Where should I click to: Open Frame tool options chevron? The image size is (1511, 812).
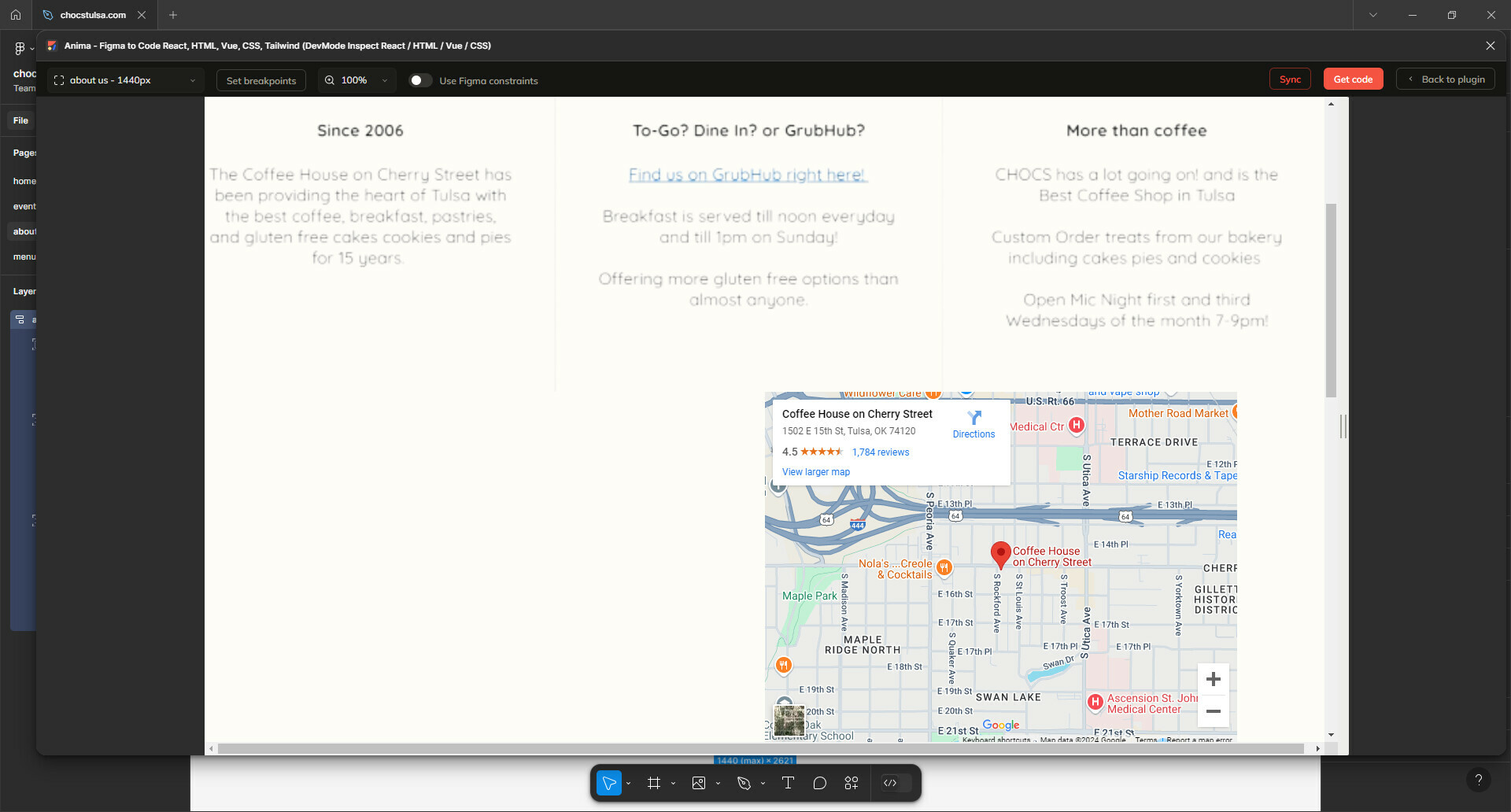tap(673, 784)
